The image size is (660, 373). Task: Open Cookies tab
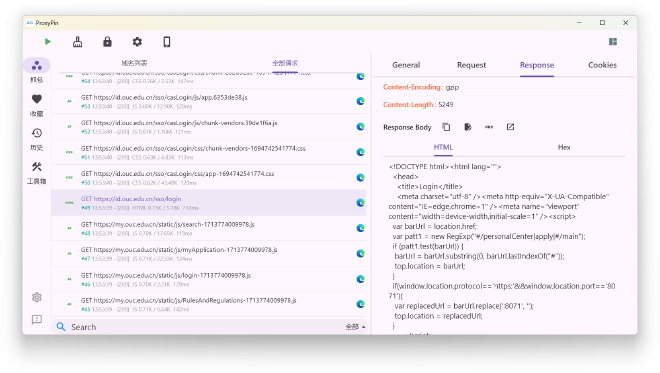[x=602, y=65]
